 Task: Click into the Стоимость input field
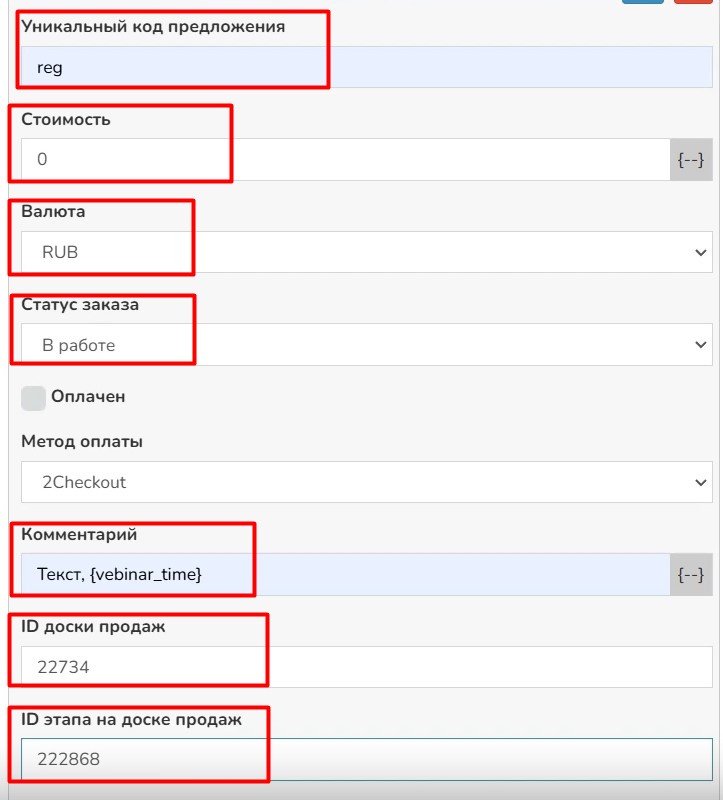345,159
